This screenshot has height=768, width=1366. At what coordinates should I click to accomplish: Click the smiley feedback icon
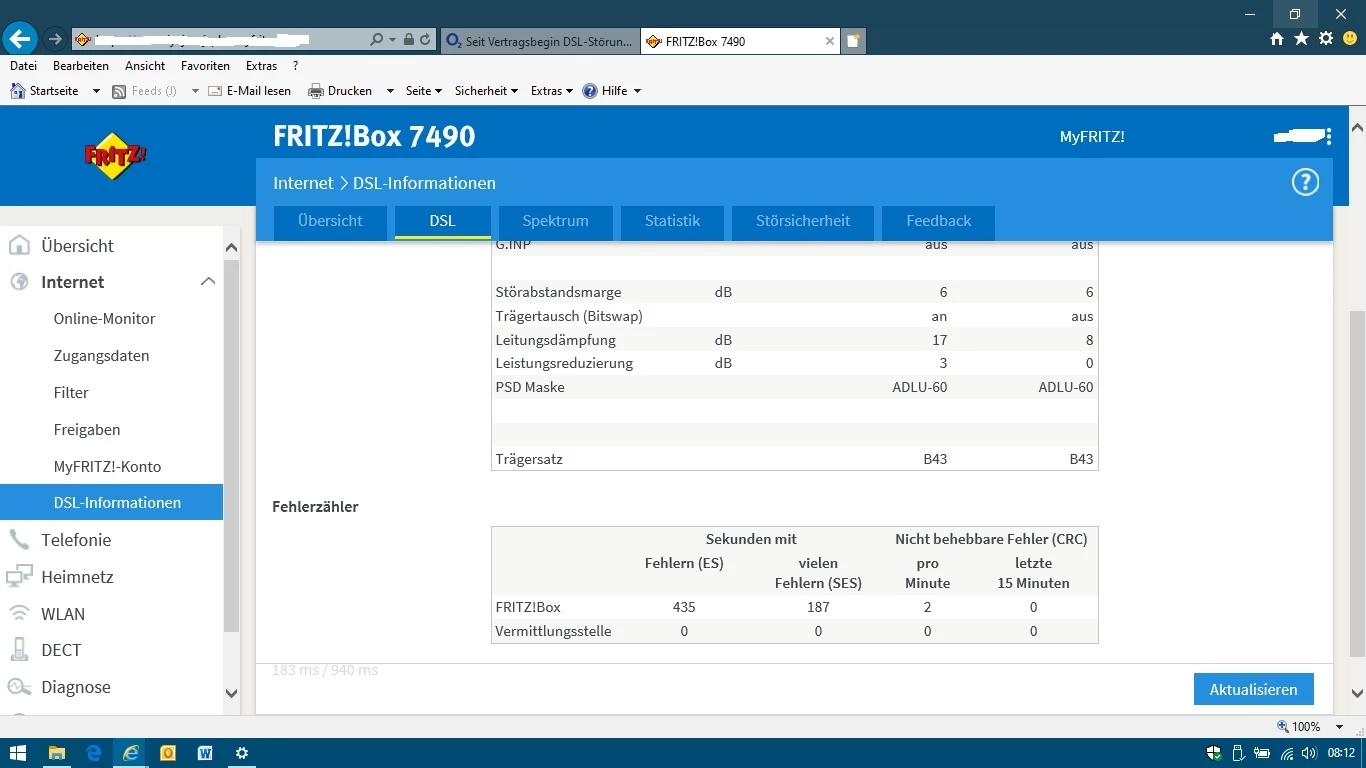pyautogui.click(x=1350, y=39)
